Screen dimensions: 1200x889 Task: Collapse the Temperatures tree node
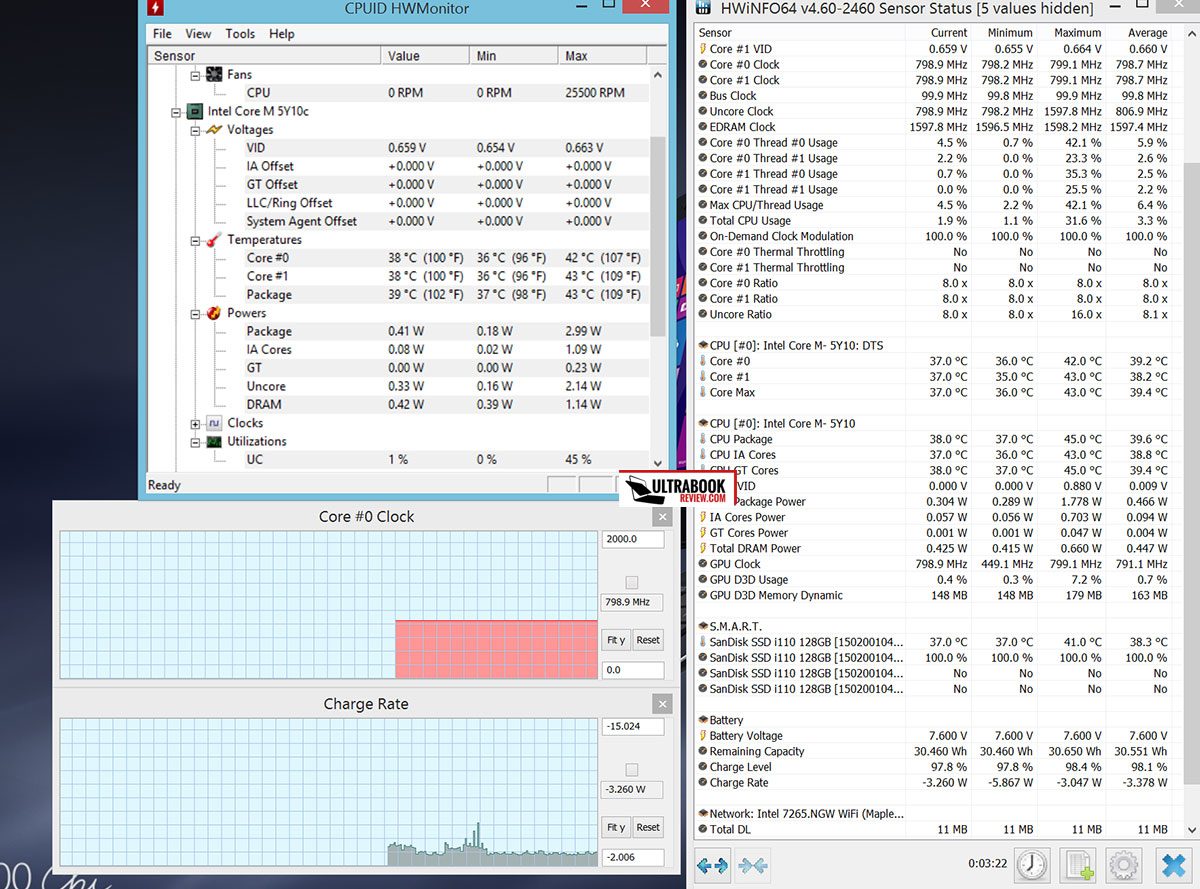[195, 240]
